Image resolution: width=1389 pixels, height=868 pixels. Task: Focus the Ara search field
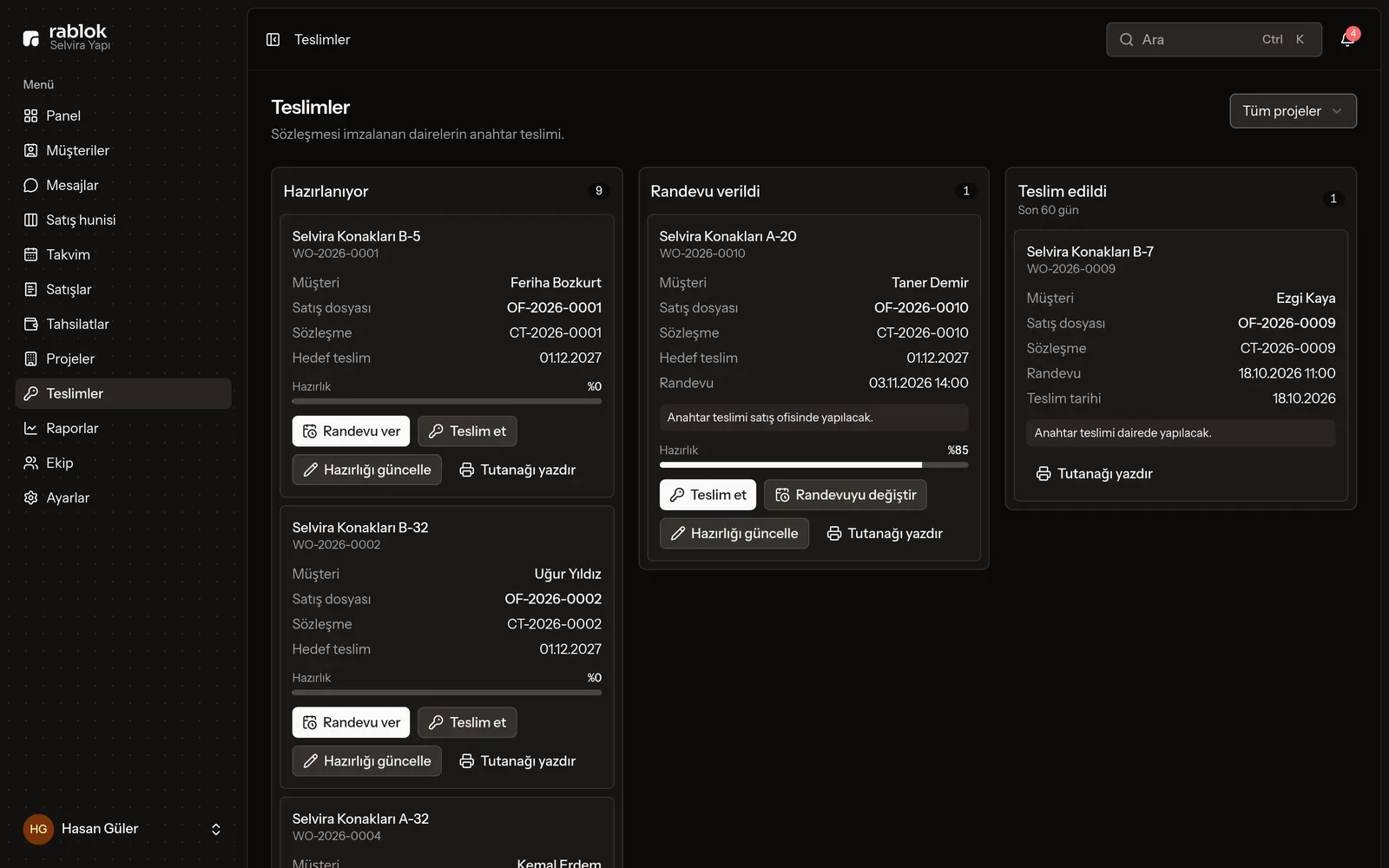click(x=1214, y=40)
